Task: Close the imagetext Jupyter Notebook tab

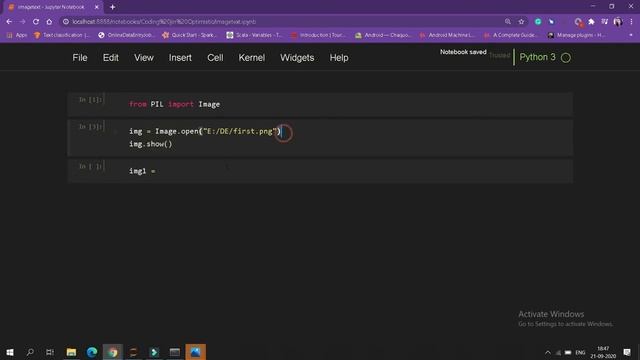Action: [97, 7]
